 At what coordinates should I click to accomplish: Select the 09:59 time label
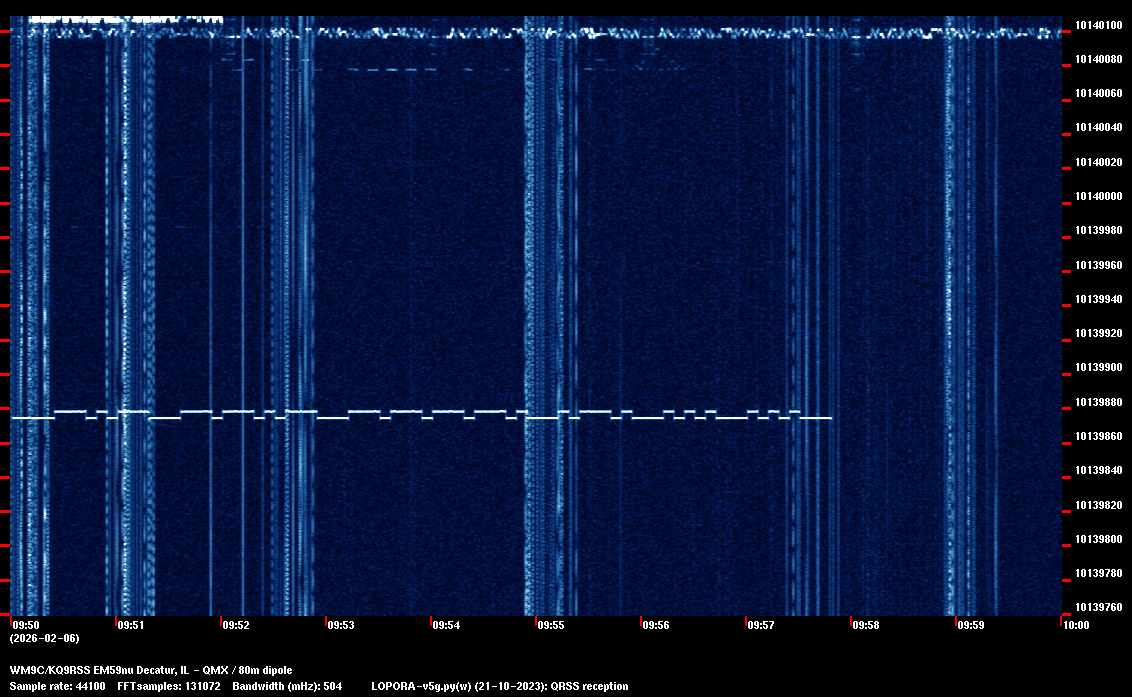pos(971,625)
